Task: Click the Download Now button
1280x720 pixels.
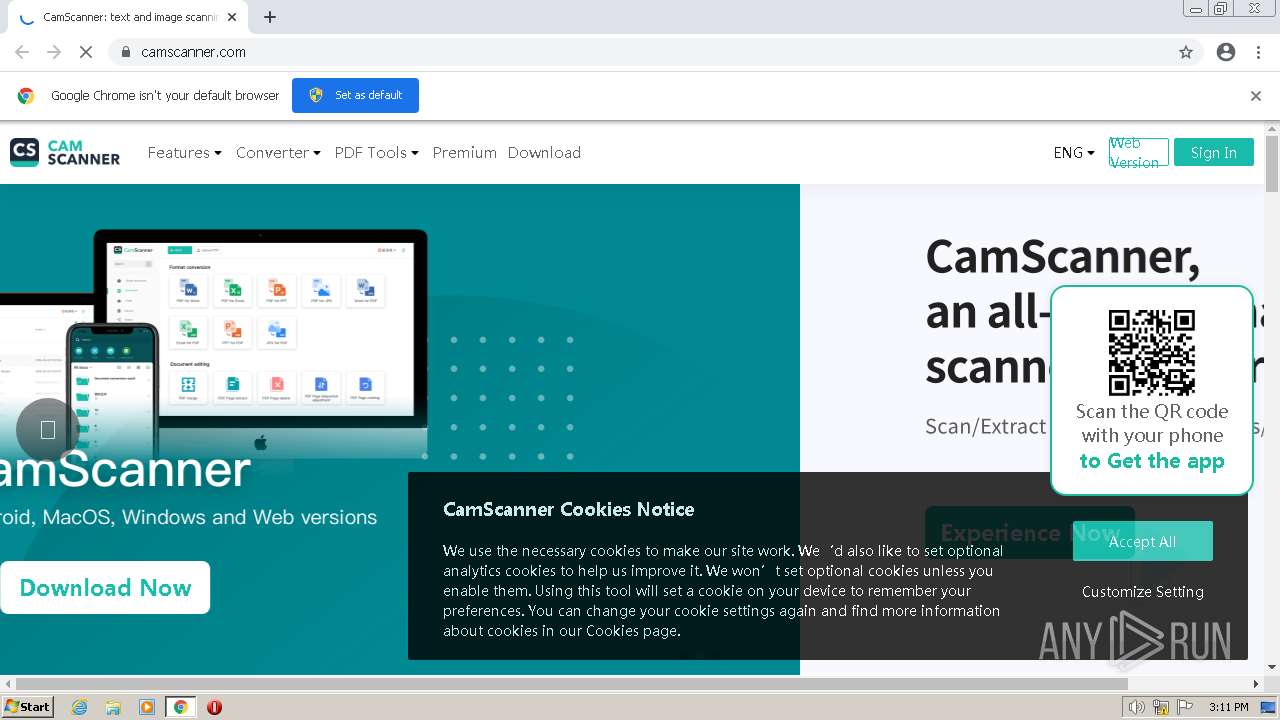Action: click(x=105, y=587)
